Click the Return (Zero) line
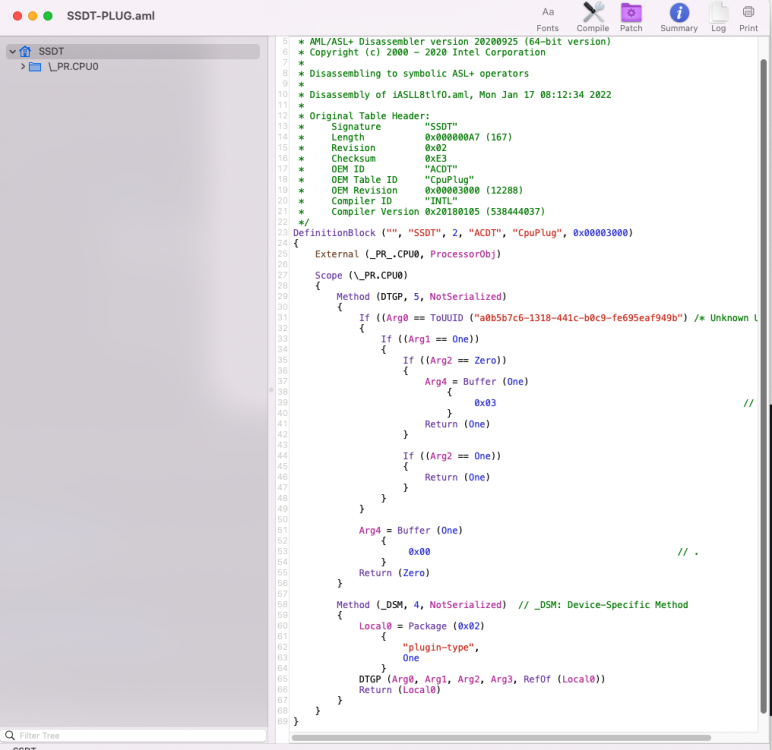 pos(394,573)
